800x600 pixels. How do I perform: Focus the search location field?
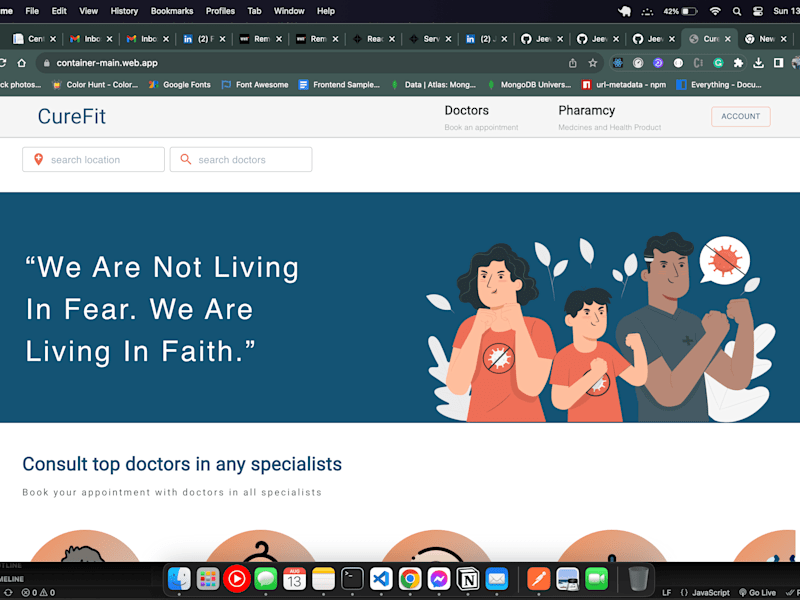click(93, 160)
